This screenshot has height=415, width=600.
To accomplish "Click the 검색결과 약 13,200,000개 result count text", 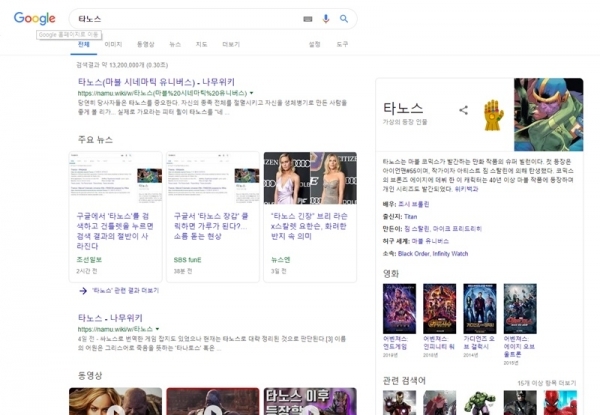I will coord(122,65).
